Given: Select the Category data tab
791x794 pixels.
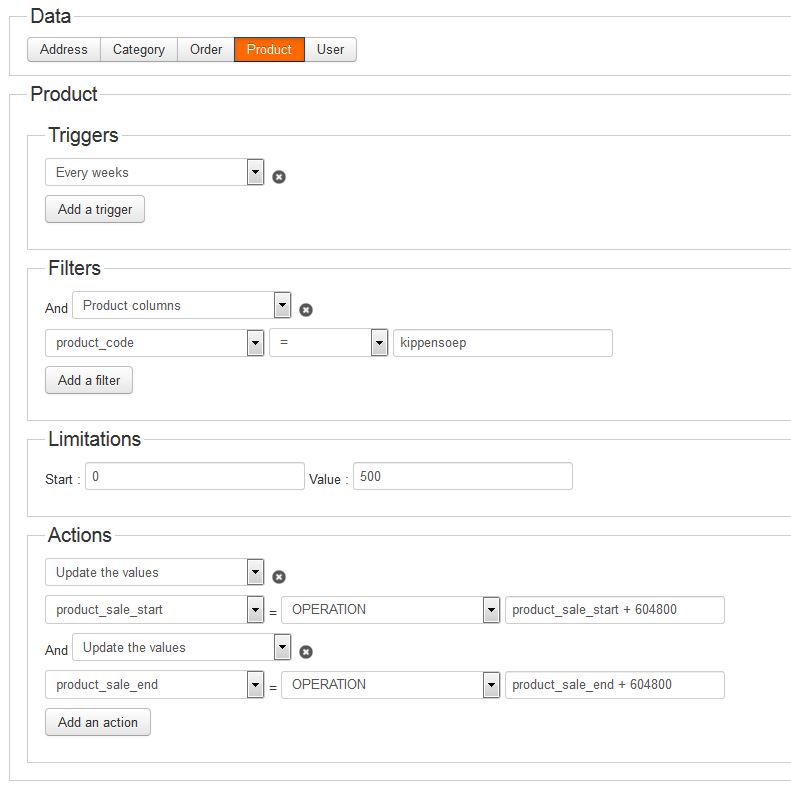Looking at the screenshot, I should point(138,49).
